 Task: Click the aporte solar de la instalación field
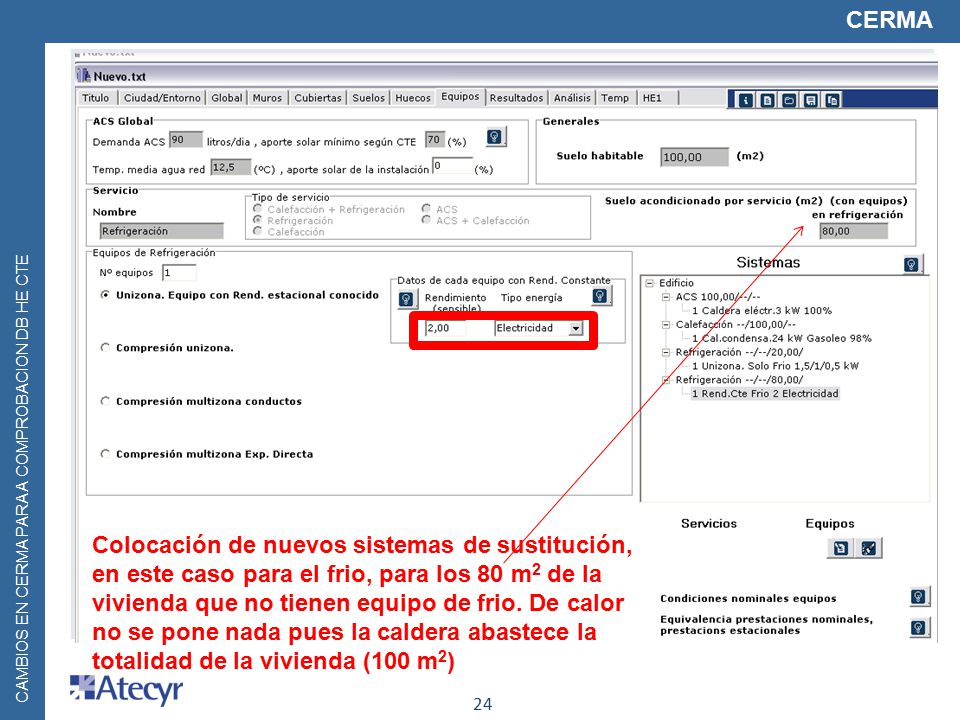(452, 166)
